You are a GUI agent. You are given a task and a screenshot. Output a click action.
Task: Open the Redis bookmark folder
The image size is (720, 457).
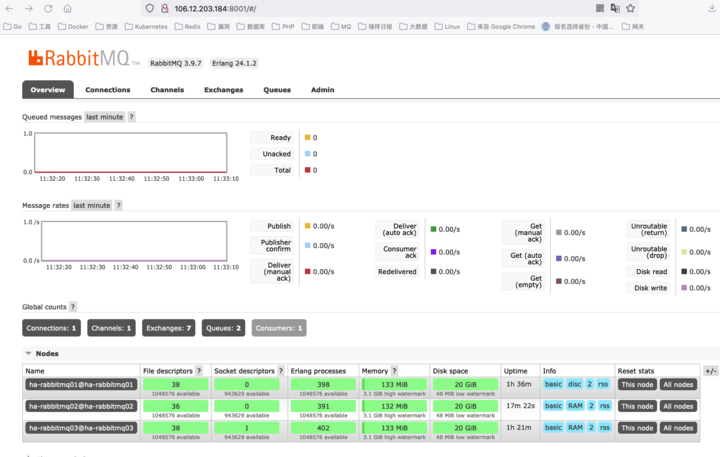point(187,27)
